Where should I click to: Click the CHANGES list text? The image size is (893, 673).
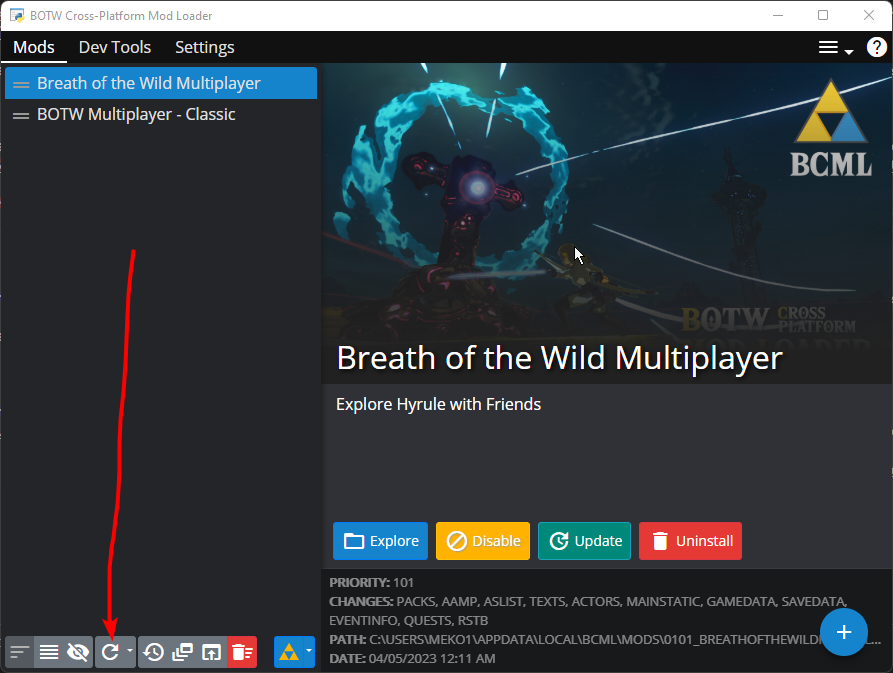(588, 611)
